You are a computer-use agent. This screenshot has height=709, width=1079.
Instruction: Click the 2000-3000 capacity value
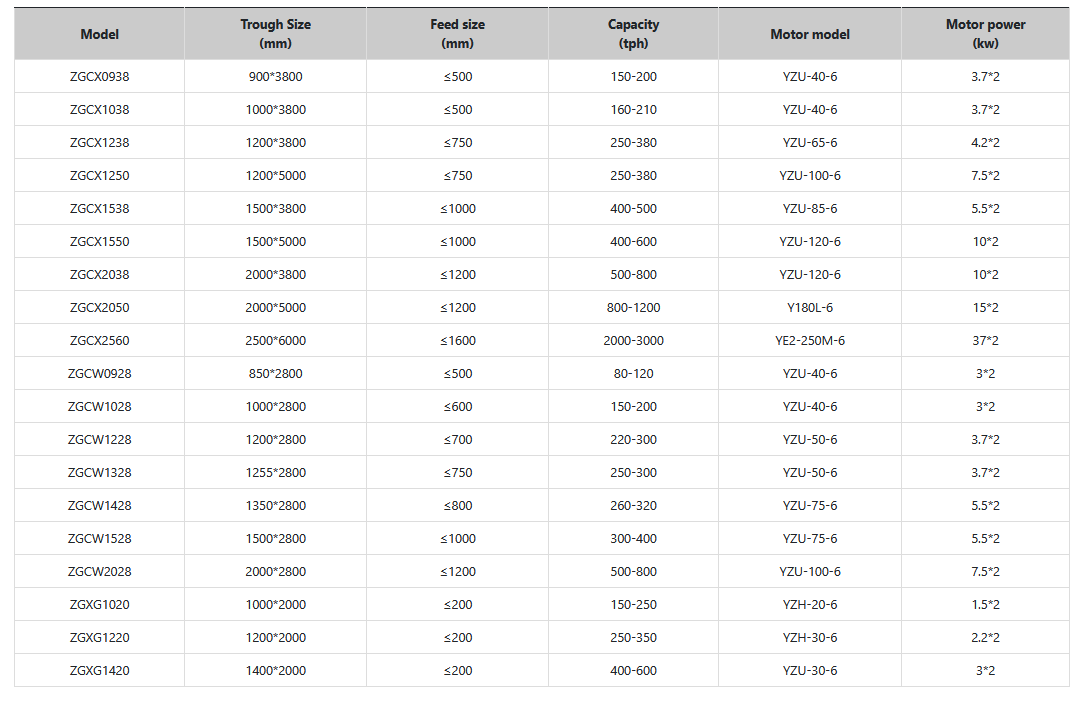(633, 341)
